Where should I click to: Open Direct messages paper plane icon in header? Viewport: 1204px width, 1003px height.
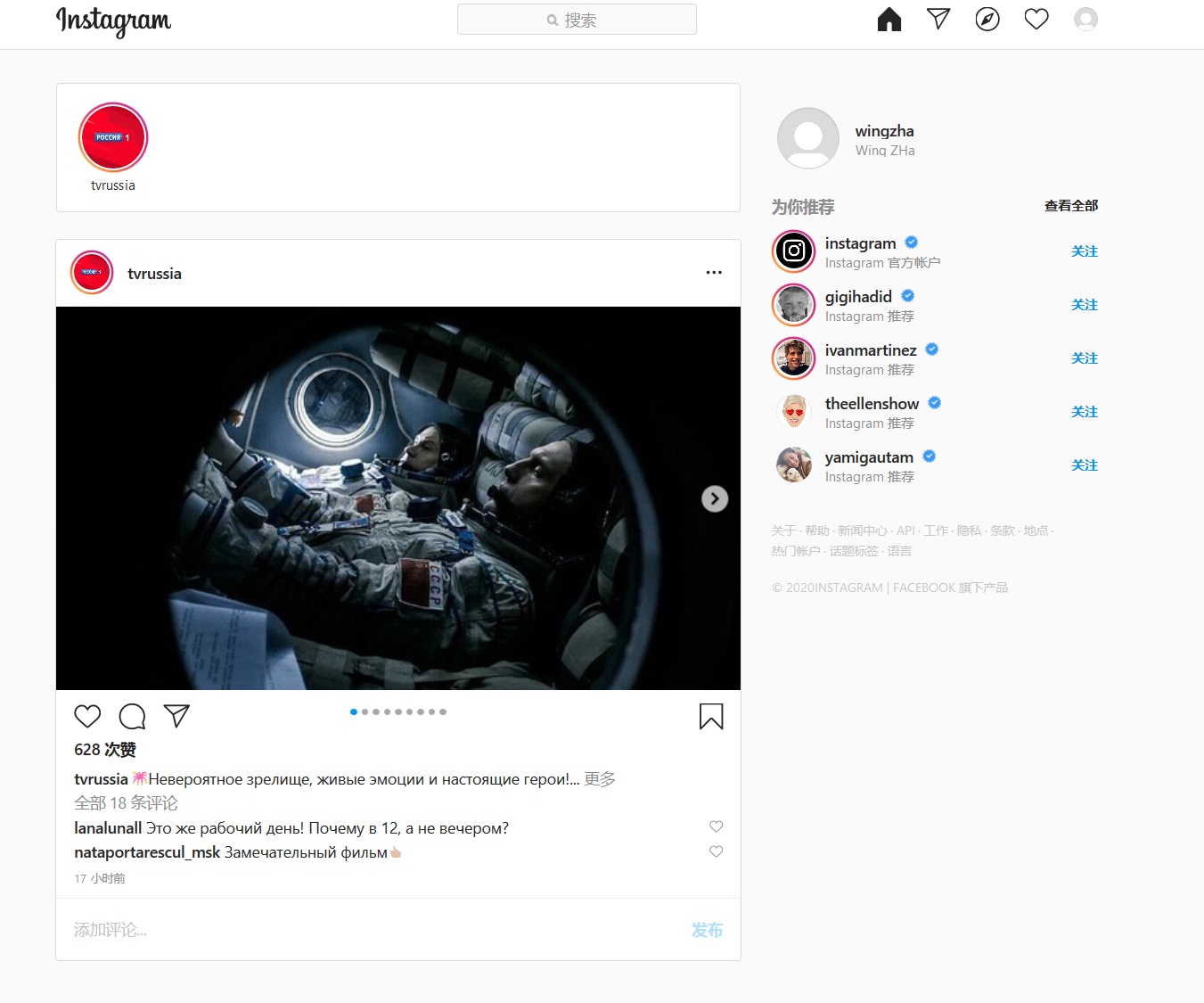[938, 20]
